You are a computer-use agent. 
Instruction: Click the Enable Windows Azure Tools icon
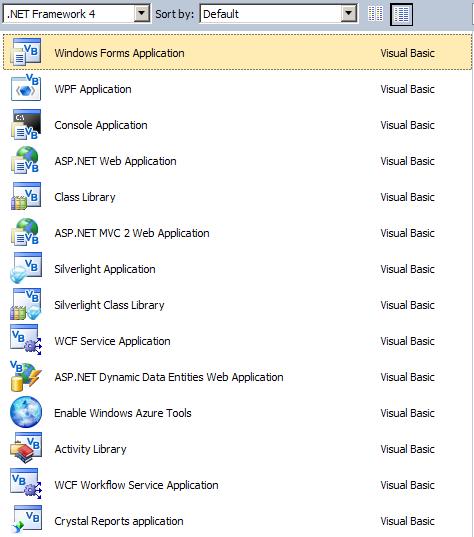pos(26,412)
